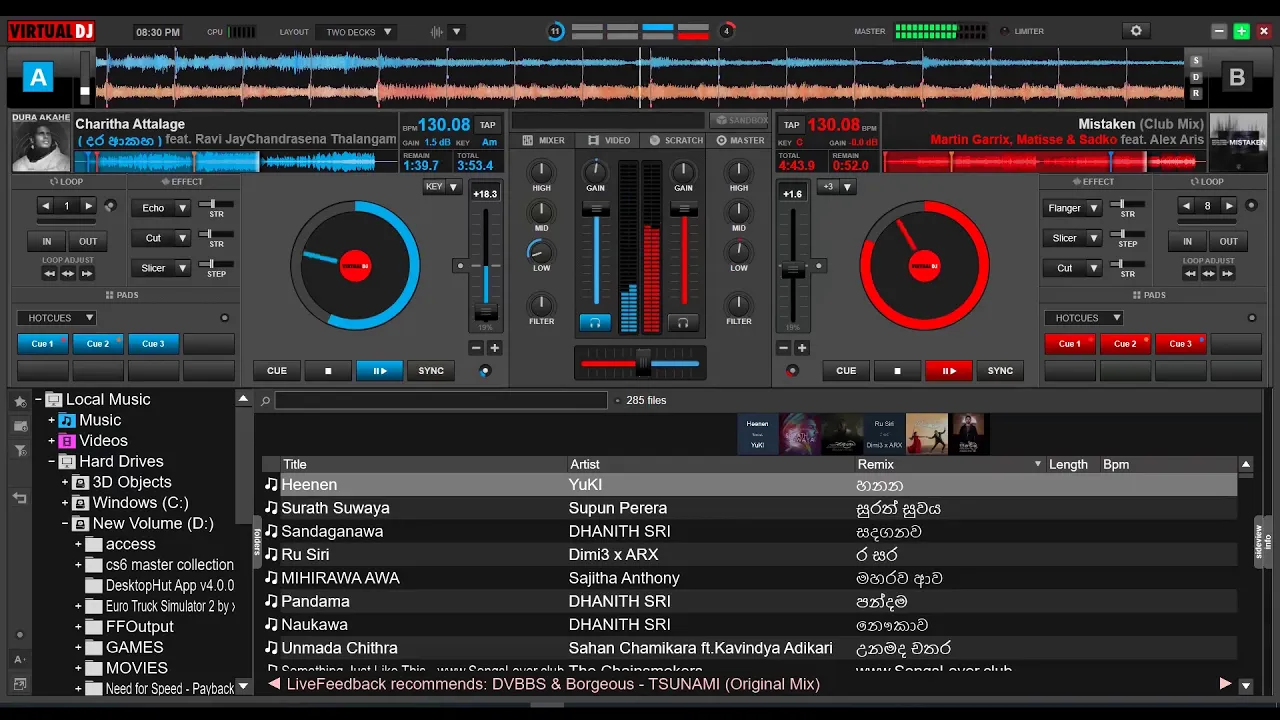
Task: Select the Ru Siri track row
Action: pyautogui.click(x=750, y=555)
